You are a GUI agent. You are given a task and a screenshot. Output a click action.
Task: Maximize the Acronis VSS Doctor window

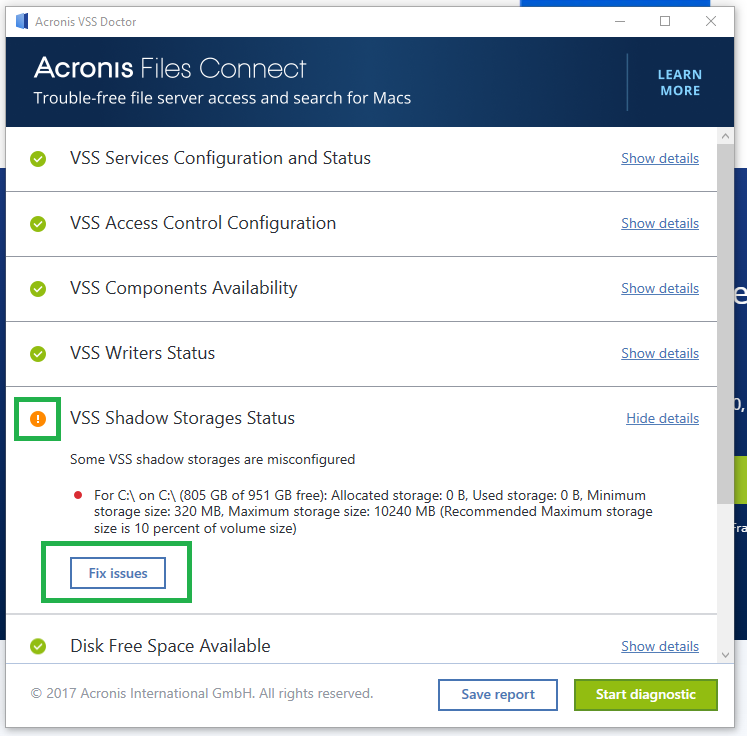pyautogui.click(x=665, y=21)
